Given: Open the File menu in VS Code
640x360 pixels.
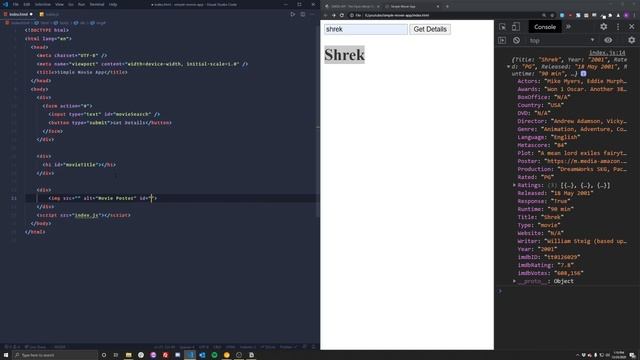Looking at the screenshot, I should (16, 4).
